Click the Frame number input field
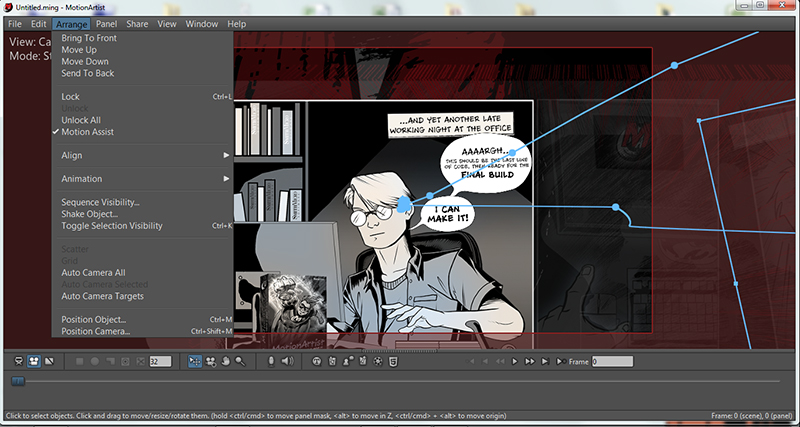 point(611,360)
